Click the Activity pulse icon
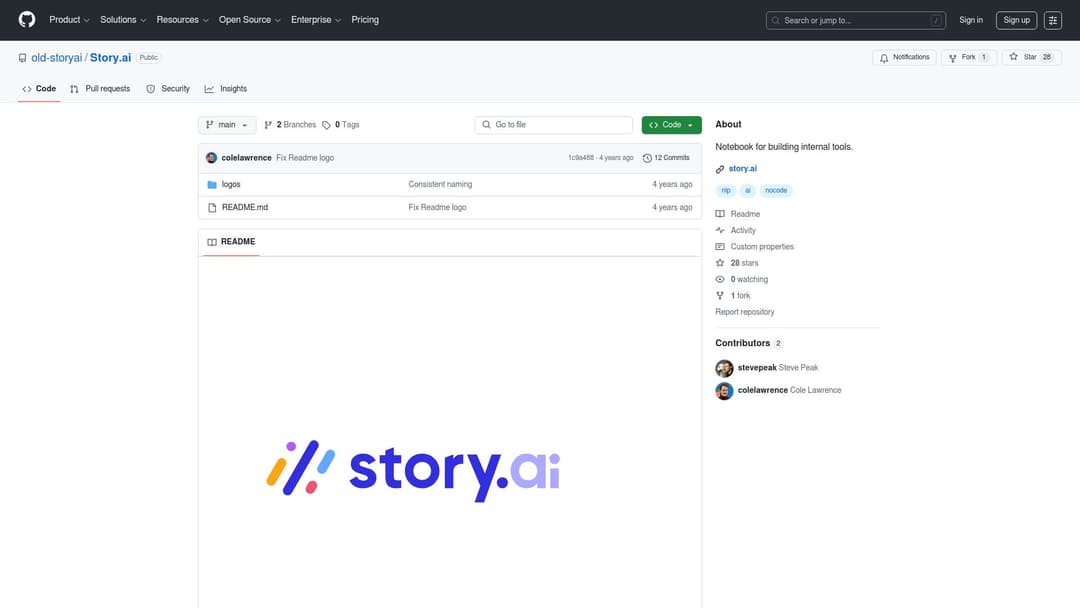This screenshot has width=1080, height=608. (720, 231)
